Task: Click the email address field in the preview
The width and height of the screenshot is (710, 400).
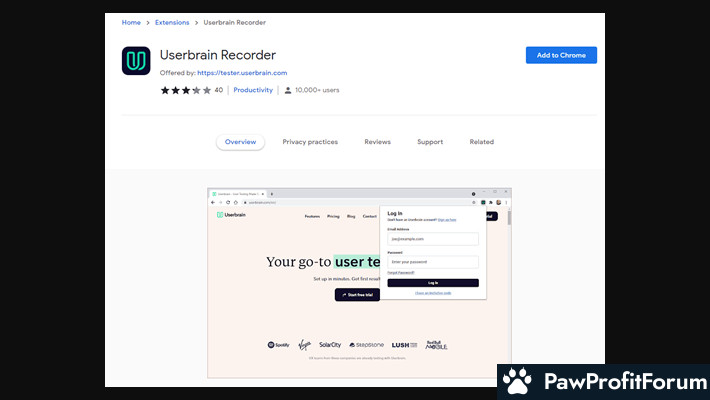Action: tap(432, 239)
